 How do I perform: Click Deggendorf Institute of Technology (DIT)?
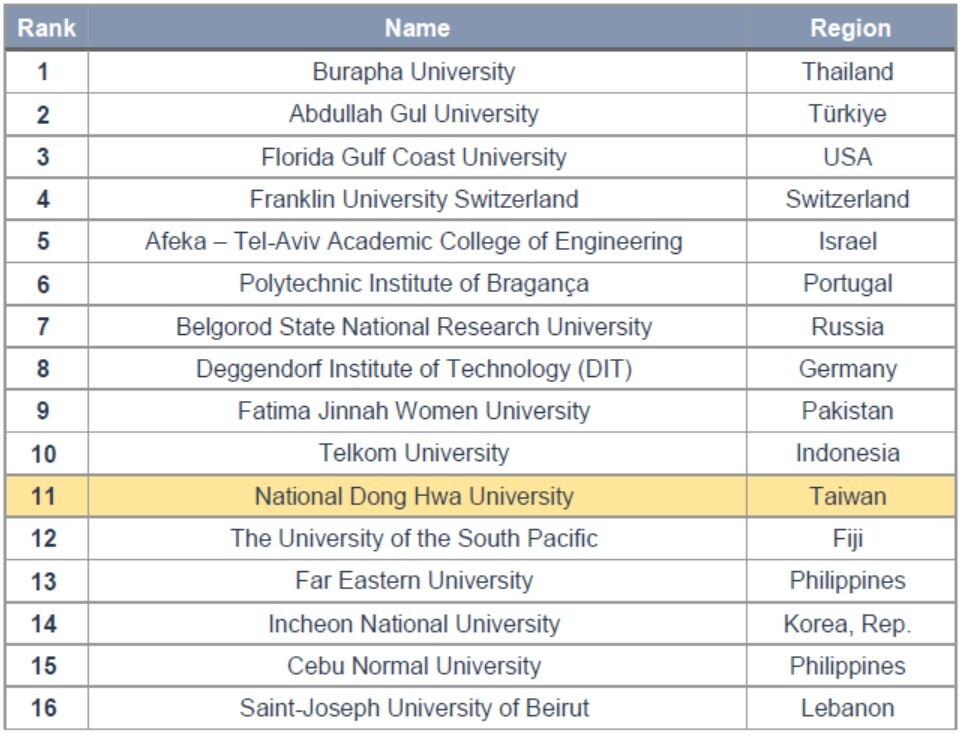414,369
